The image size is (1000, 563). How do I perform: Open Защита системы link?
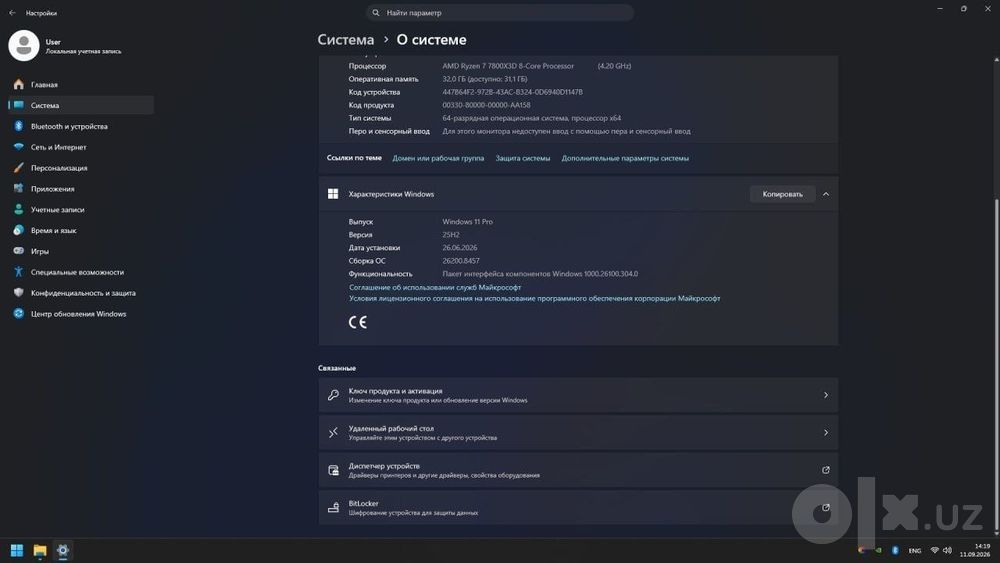pyautogui.click(x=523, y=158)
